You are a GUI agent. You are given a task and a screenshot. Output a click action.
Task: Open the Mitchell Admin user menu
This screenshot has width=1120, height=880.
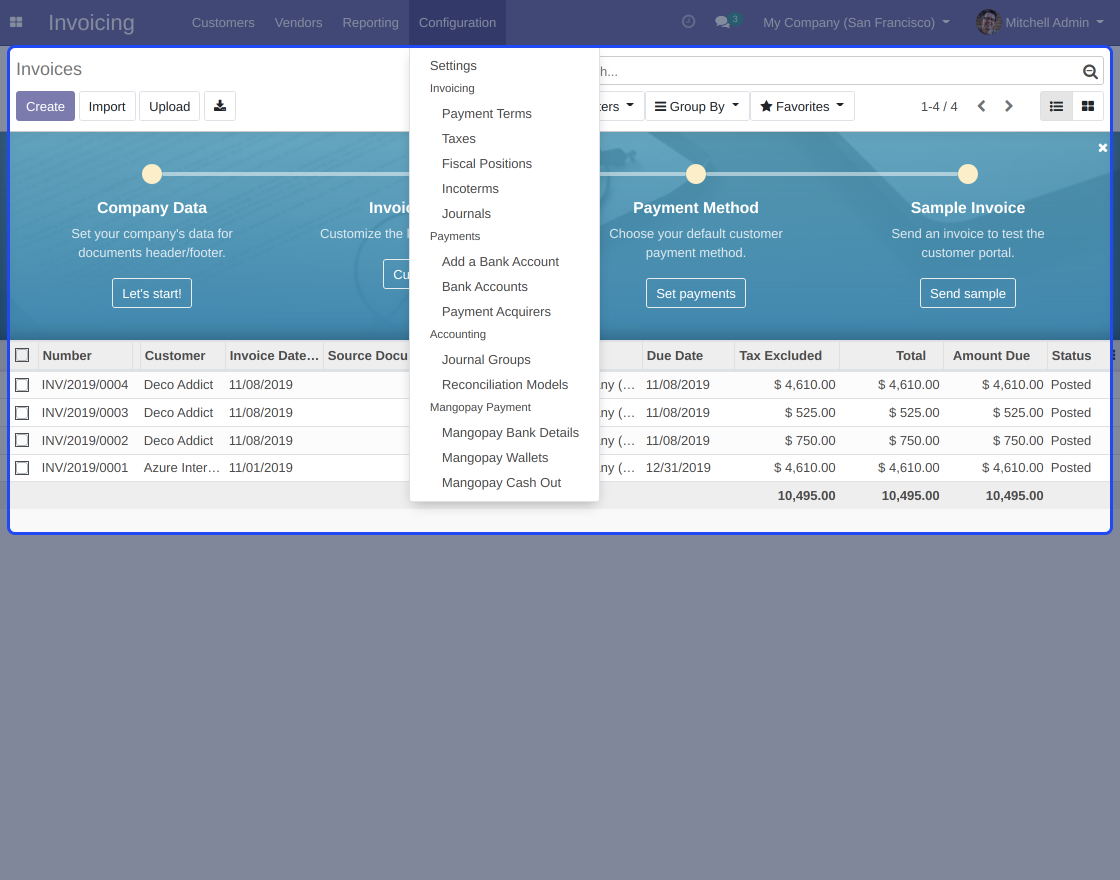click(1040, 22)
